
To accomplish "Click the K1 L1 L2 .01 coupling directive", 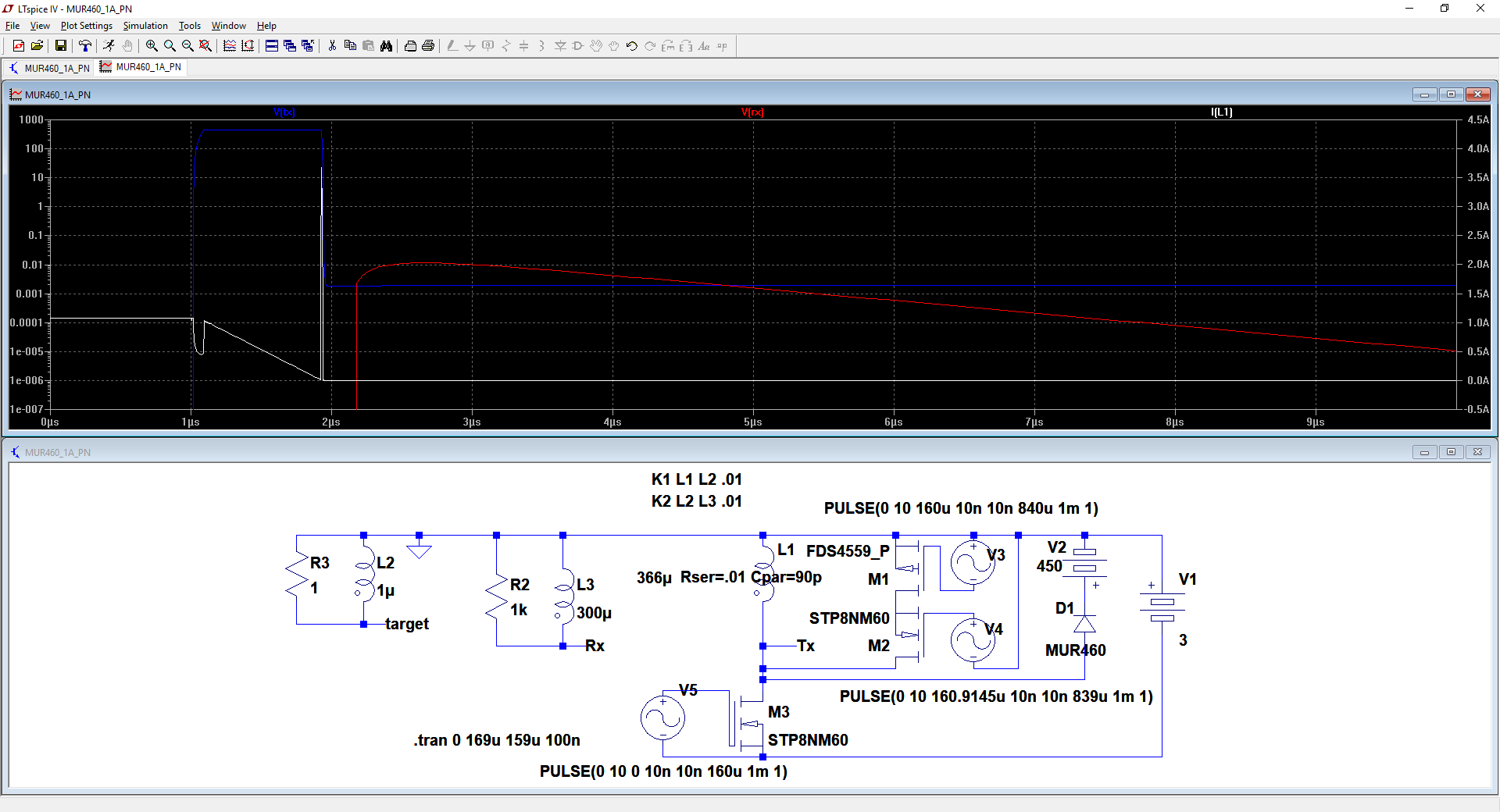I will click(x=696, y=479).
